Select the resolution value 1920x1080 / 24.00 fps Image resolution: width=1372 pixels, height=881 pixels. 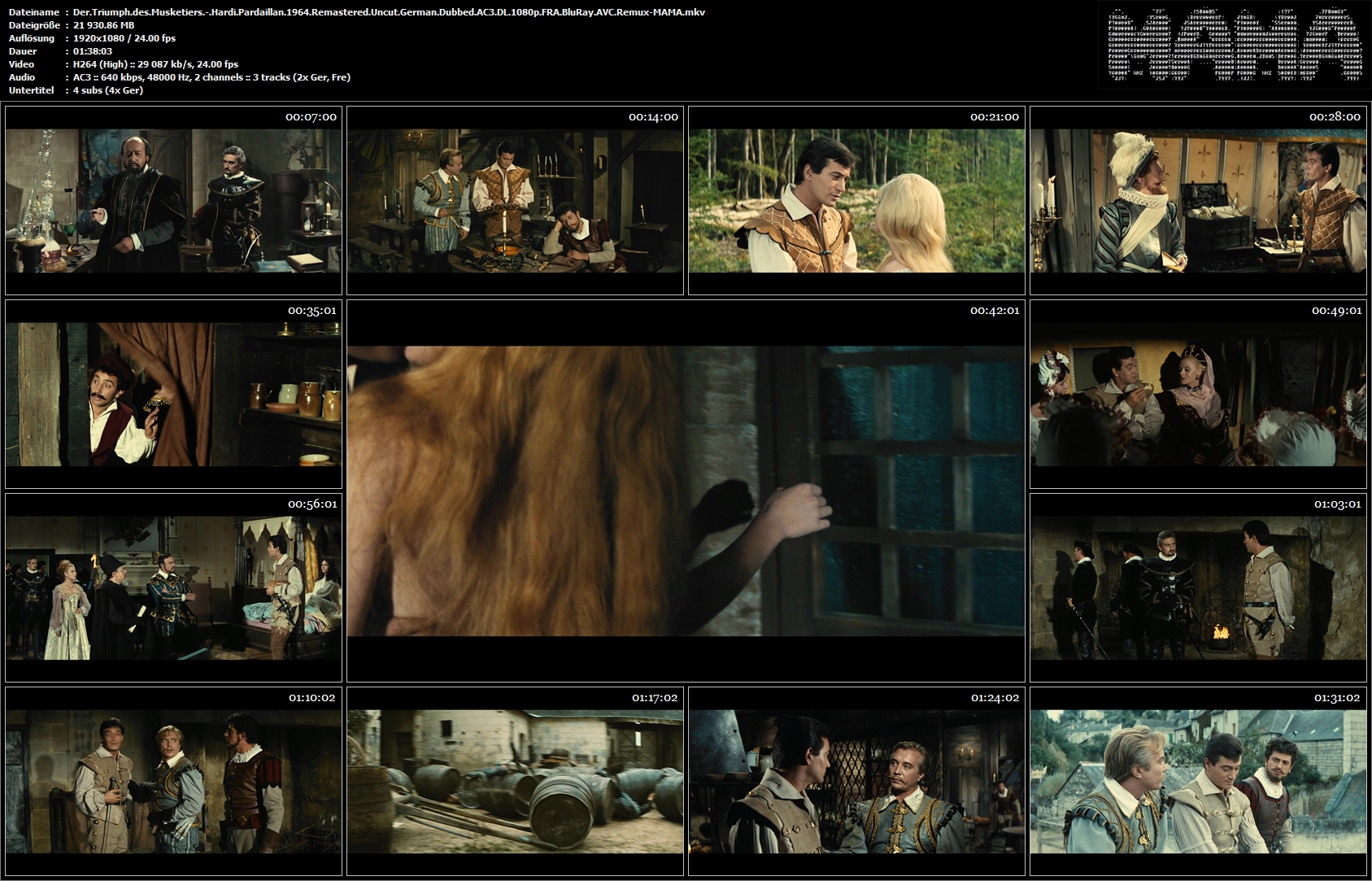click(x=124, y=38)
